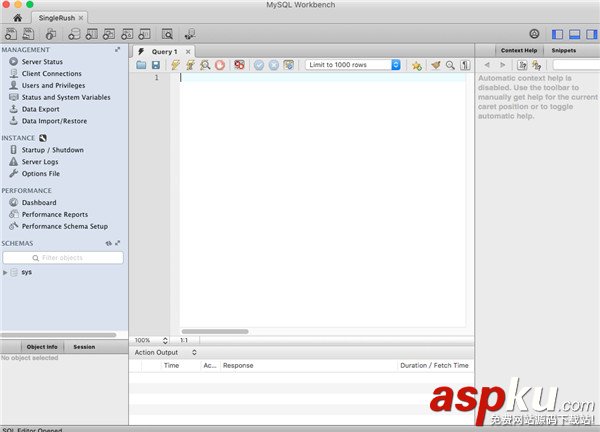Reconnect to DBMS icon
600x432 pixels.
190,34
